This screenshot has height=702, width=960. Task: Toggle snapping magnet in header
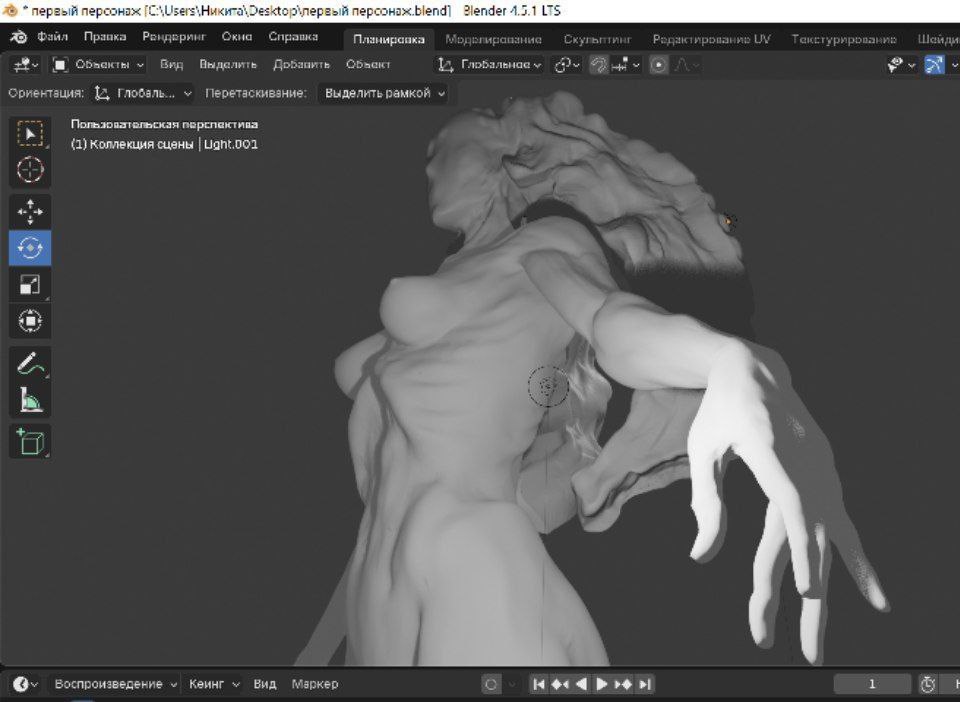599,65
